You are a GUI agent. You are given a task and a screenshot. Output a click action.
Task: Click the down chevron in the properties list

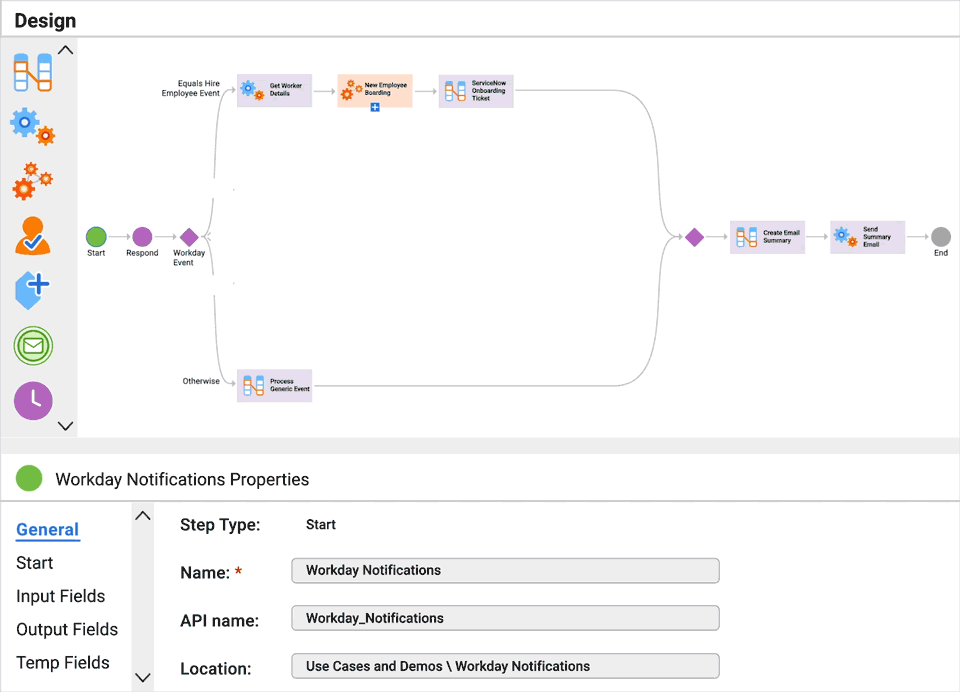pos(142,677)
